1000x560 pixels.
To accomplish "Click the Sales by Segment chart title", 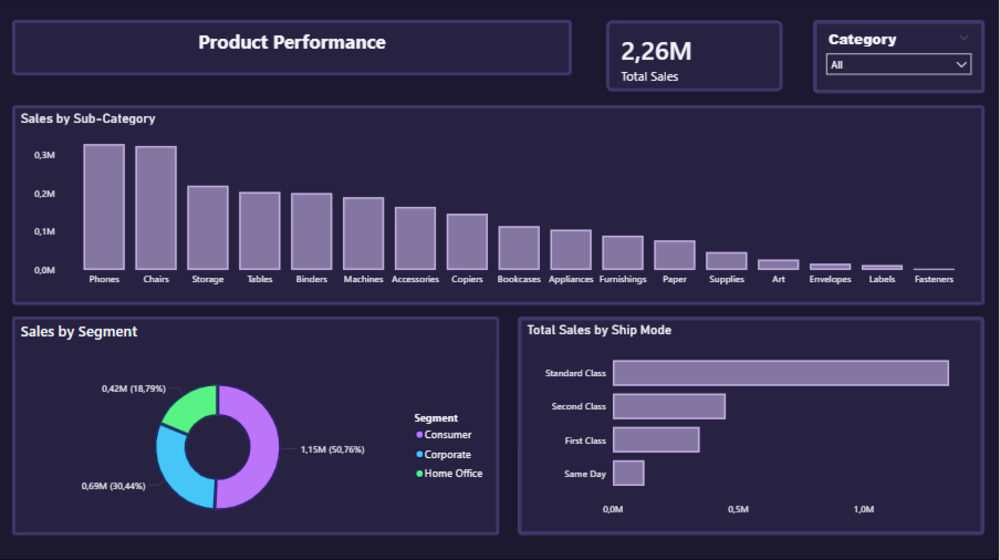I will 78,332.
